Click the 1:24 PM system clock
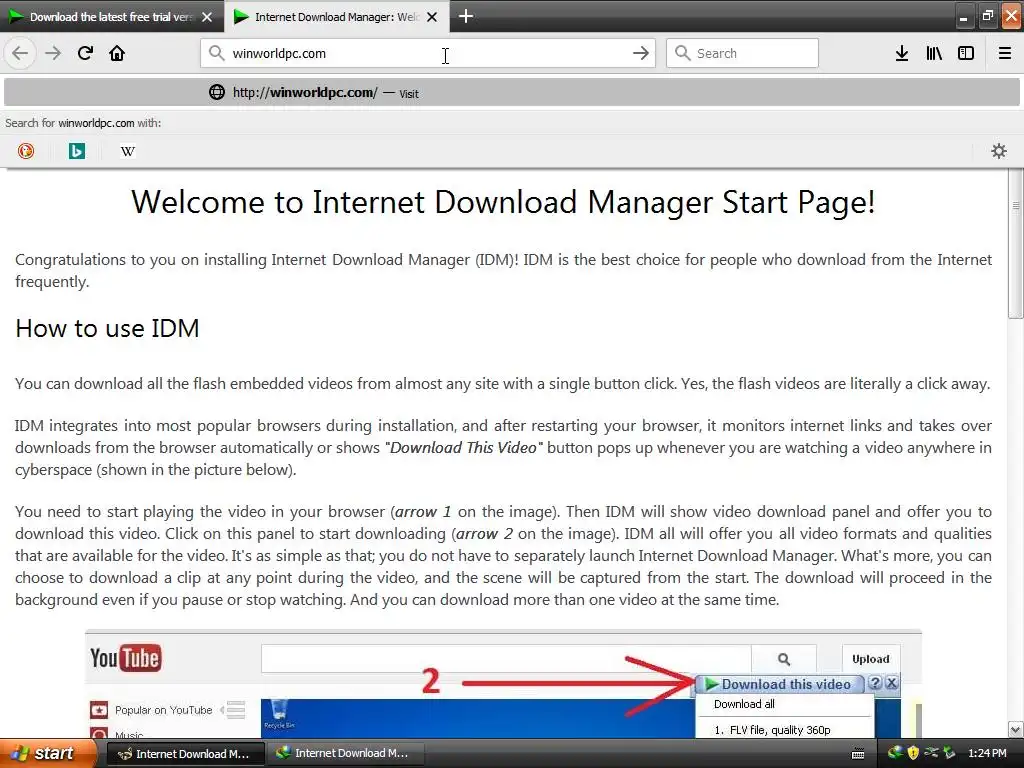Image resolution: width=1024 pixels, height=768 pixels. (987, 753)
